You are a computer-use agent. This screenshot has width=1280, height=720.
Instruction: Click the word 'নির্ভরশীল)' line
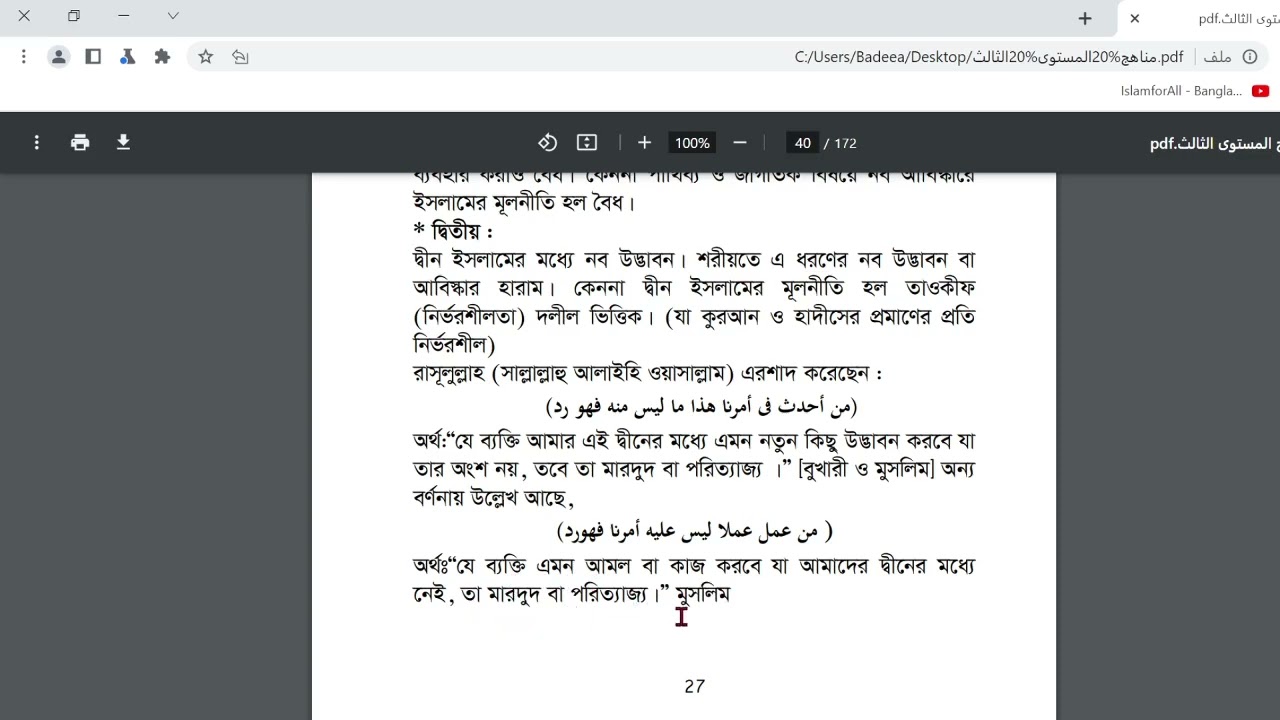click(x=454, y=345)
